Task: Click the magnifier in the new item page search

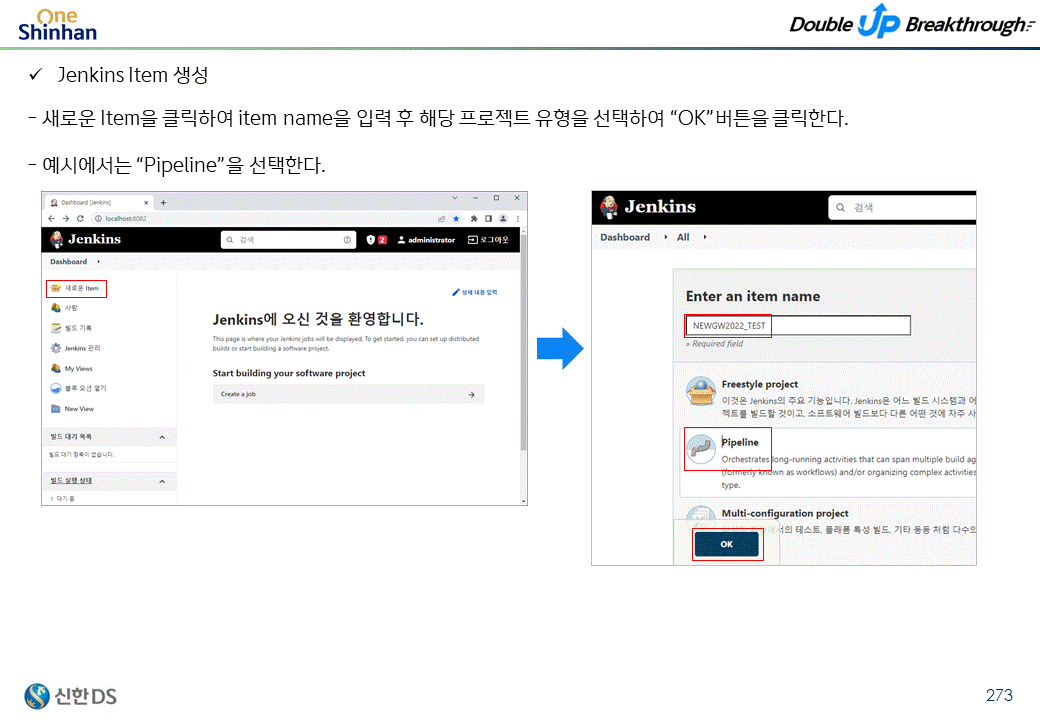Action: coord(840,208)
